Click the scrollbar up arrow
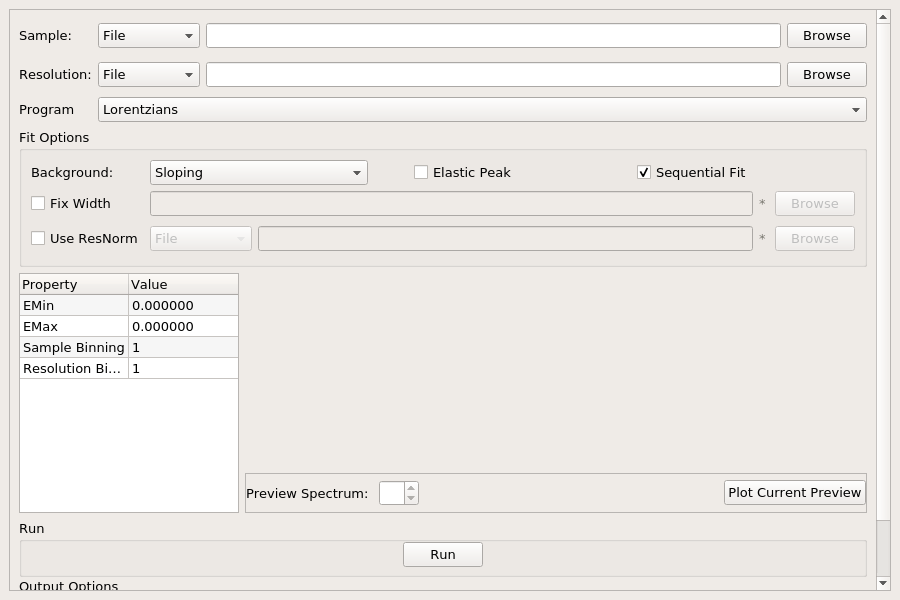This screenshot has height=600, width=900. (x=883, y=17)
